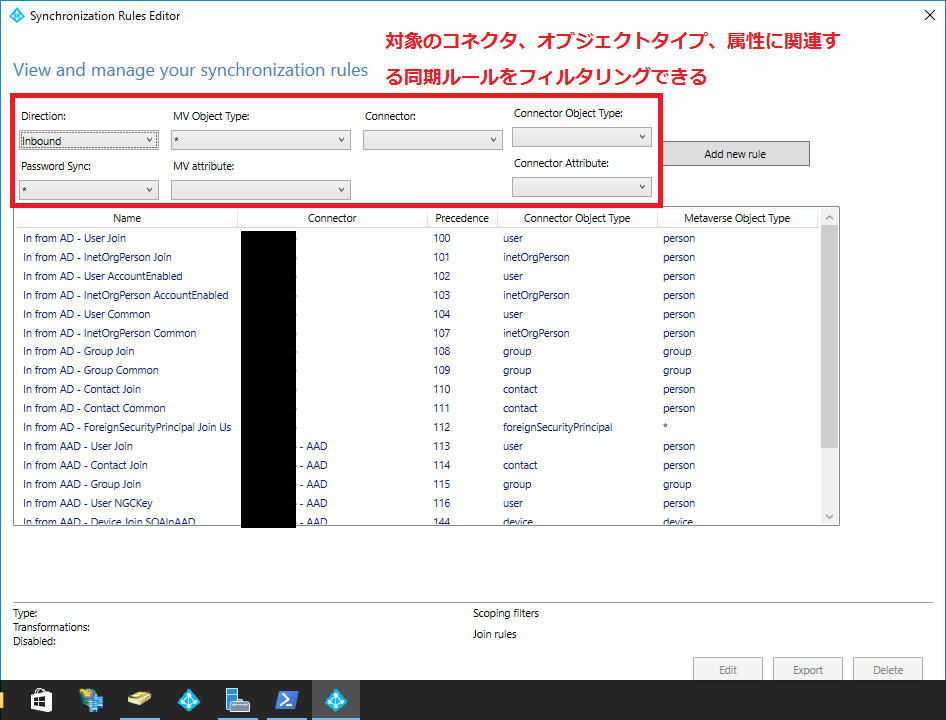Select the In from AD - User Join rule

(78, 238)
